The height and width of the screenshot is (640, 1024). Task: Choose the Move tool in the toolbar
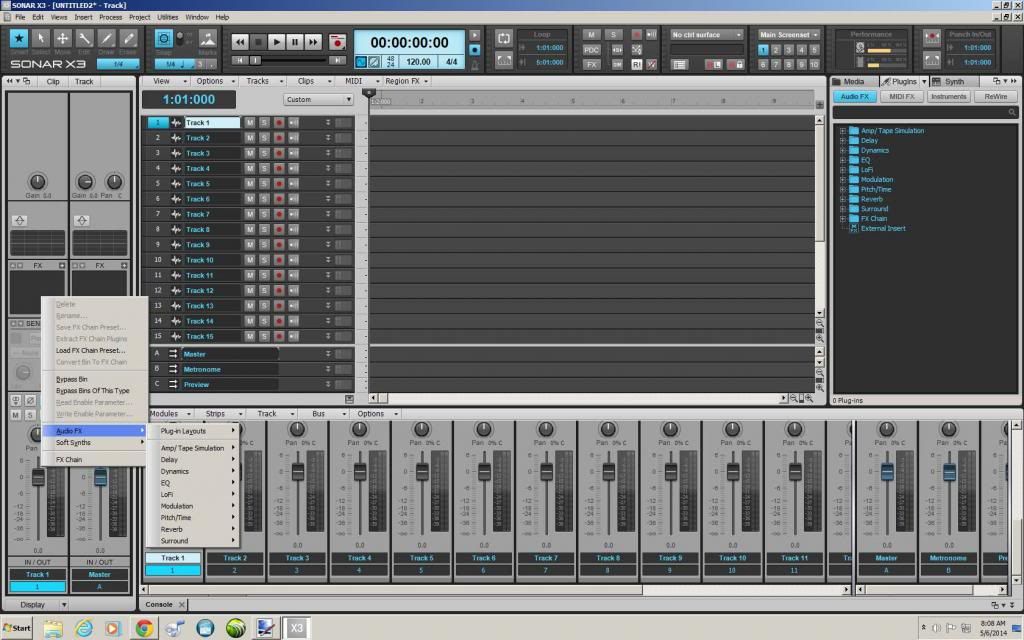(x=62, y=39)
